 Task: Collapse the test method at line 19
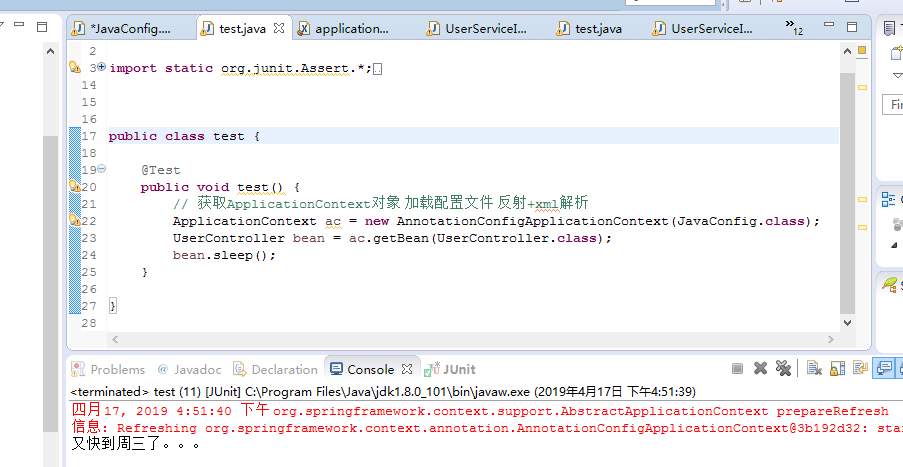pyautogui.click(x=101, y=169)
